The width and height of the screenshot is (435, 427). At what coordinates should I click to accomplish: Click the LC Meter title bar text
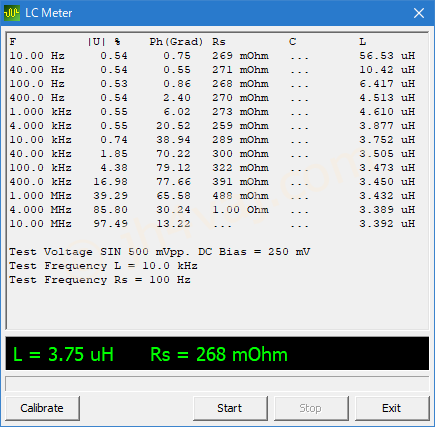(49, 13)
